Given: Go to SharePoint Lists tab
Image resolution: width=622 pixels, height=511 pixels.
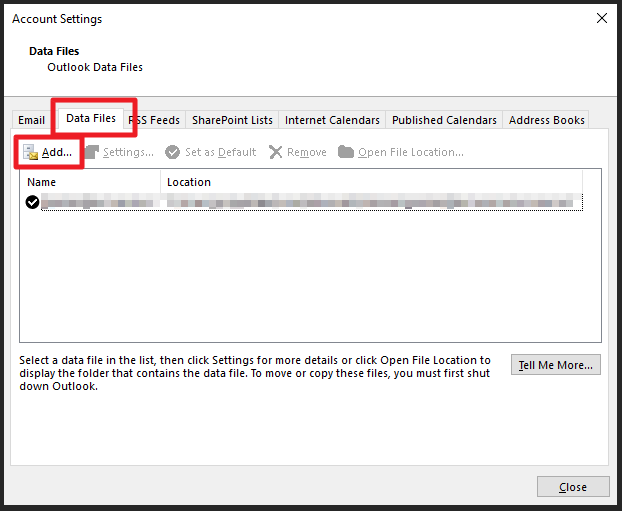Looking at the screenshot, I should 232,120.
